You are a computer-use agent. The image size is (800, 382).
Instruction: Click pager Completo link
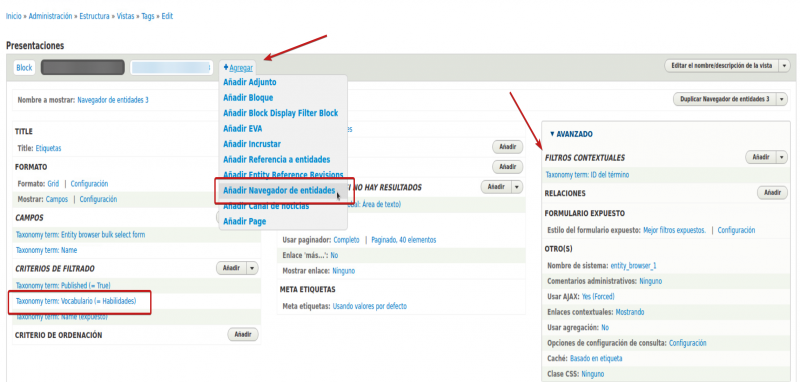(x=346, y=240)
